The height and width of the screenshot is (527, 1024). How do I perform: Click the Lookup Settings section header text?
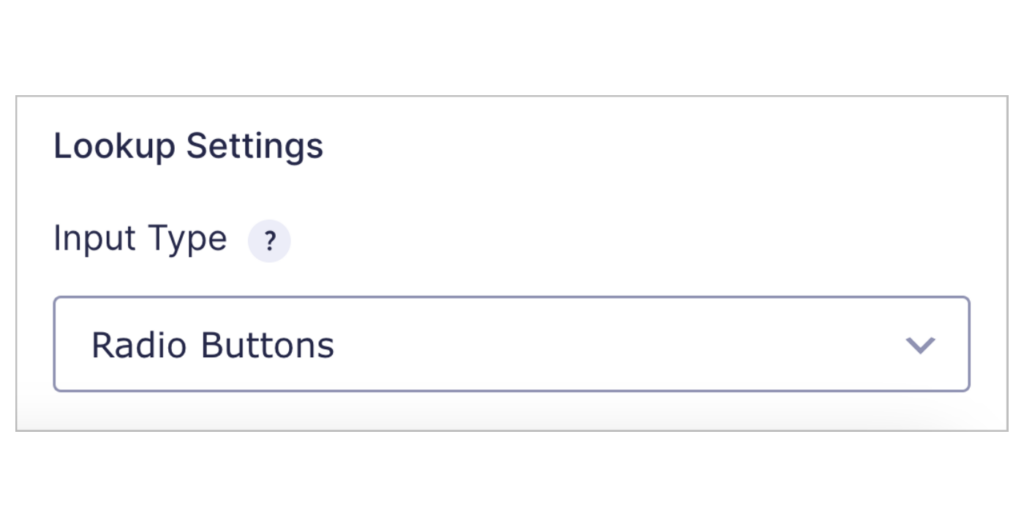point(188,146)
